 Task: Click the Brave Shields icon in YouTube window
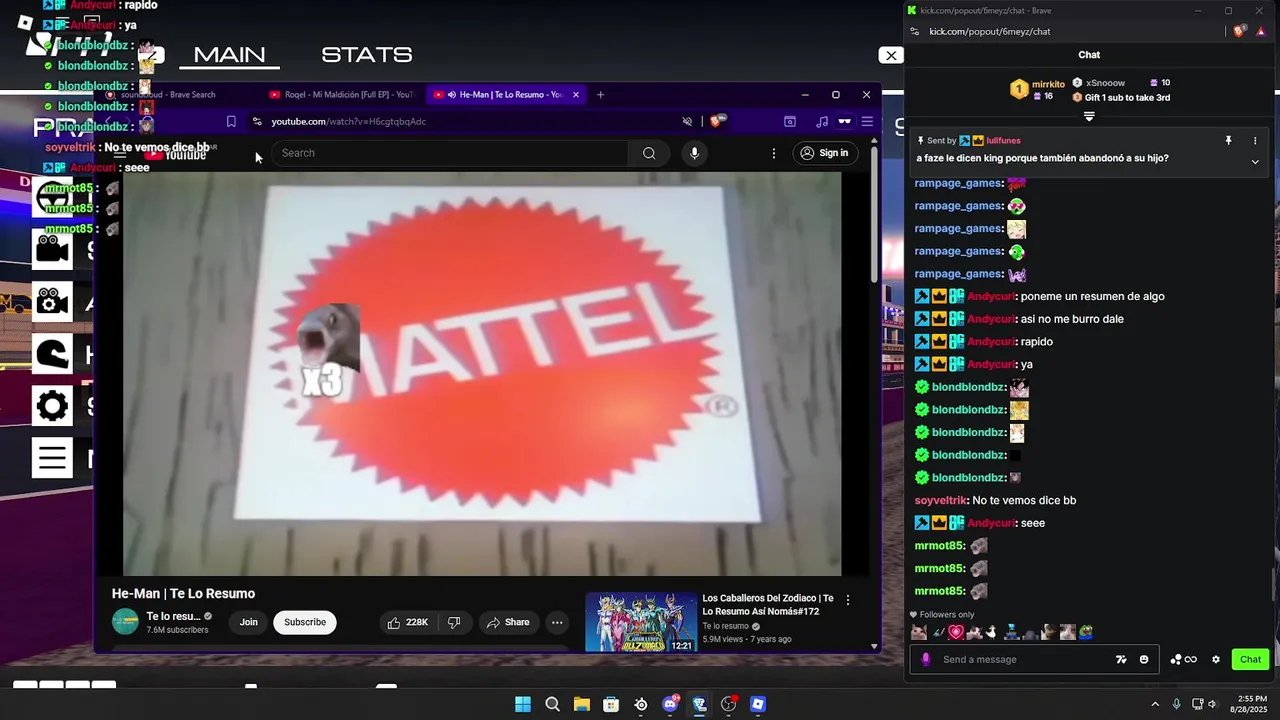coord(716,121)
